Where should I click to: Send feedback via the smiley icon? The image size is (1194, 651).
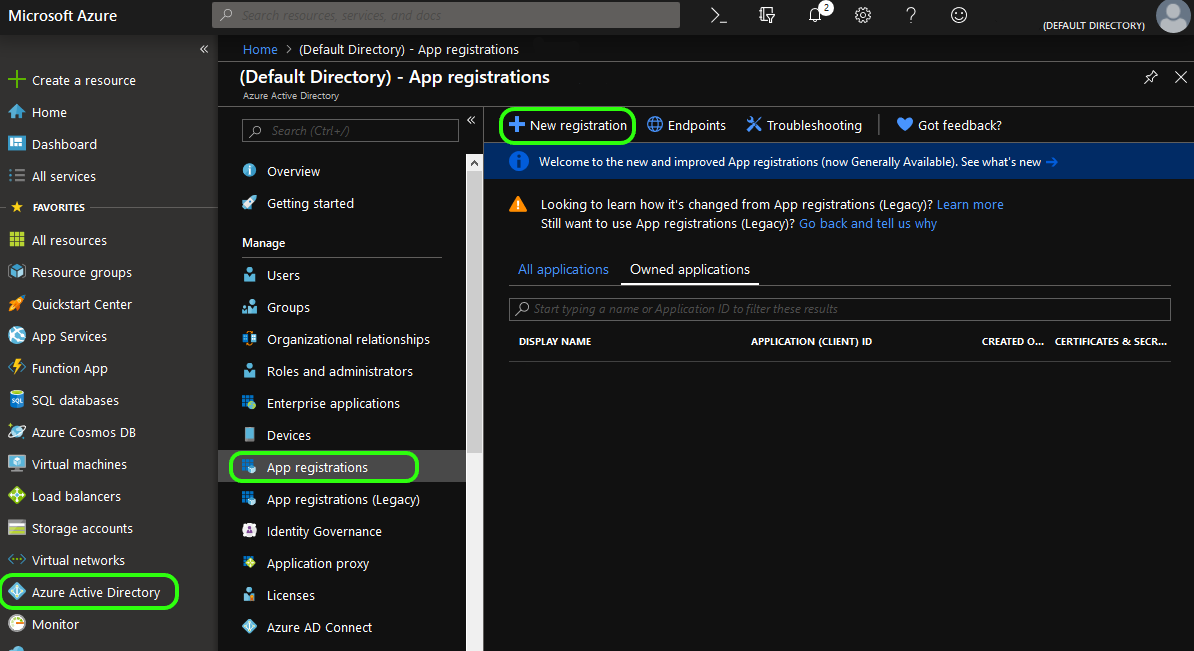pos(959,15)
